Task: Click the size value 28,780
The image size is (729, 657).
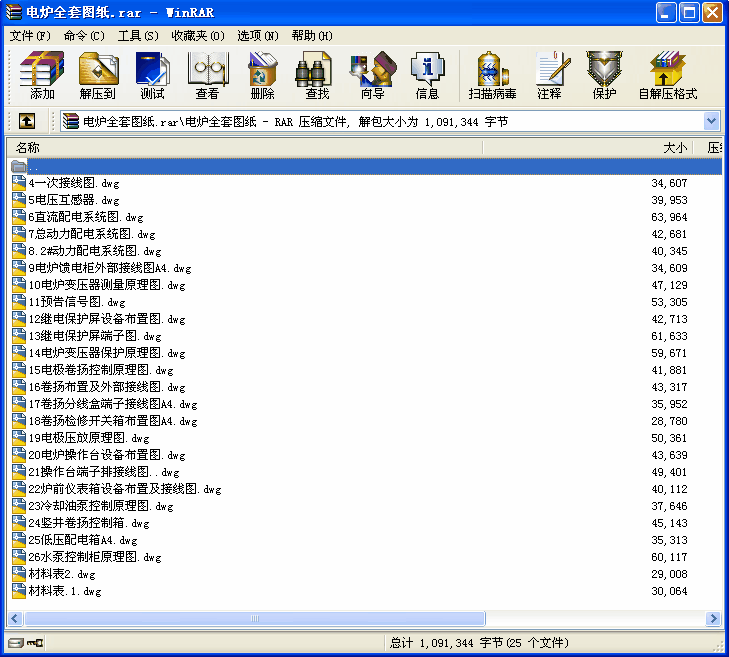Action: click(669, 421)
